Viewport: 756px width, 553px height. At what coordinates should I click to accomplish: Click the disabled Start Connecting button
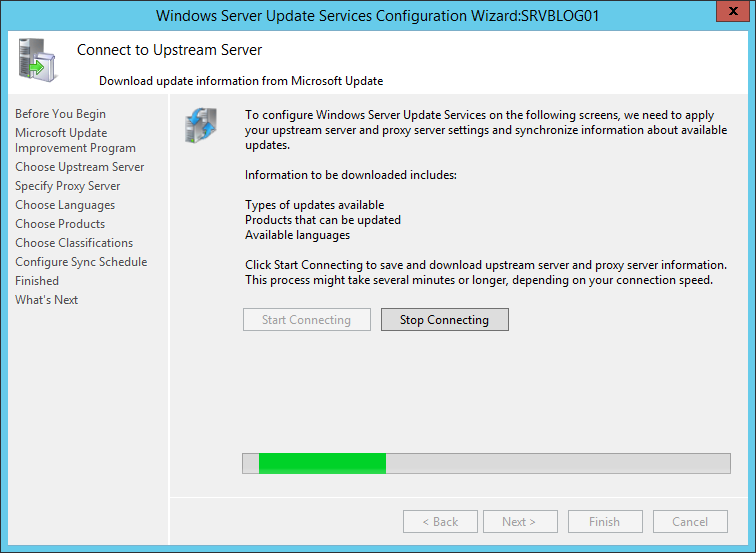pos(307,320)
